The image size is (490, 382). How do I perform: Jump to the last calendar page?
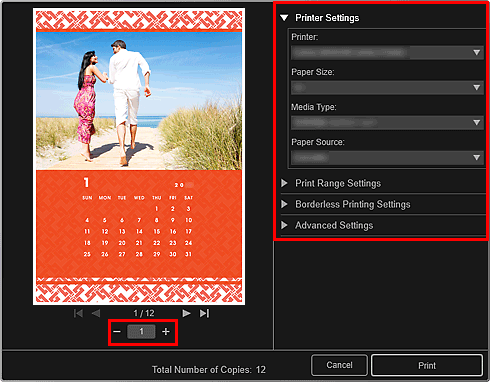[204, 313]
